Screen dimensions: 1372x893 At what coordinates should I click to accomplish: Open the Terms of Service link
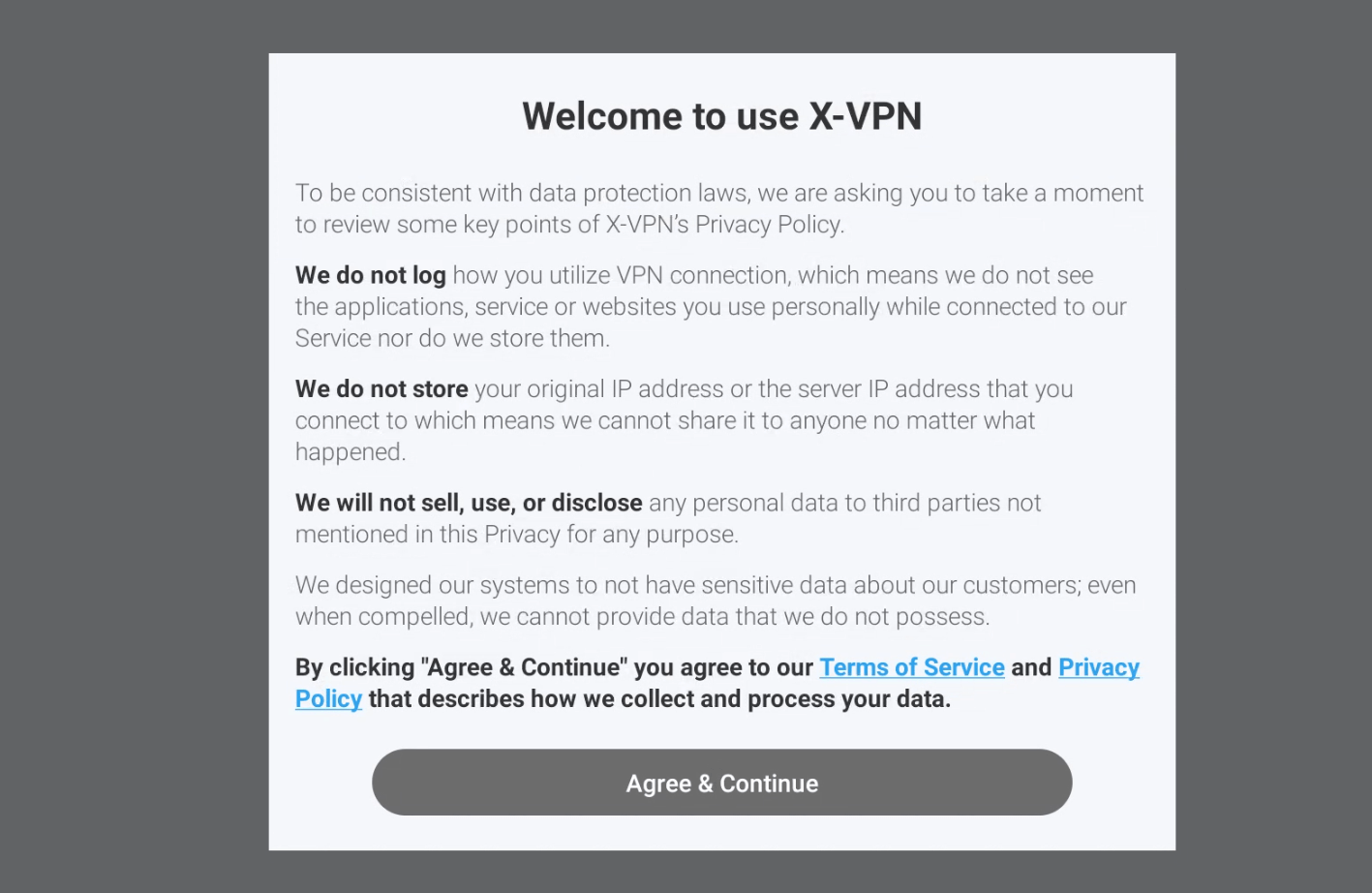point(911,667)
